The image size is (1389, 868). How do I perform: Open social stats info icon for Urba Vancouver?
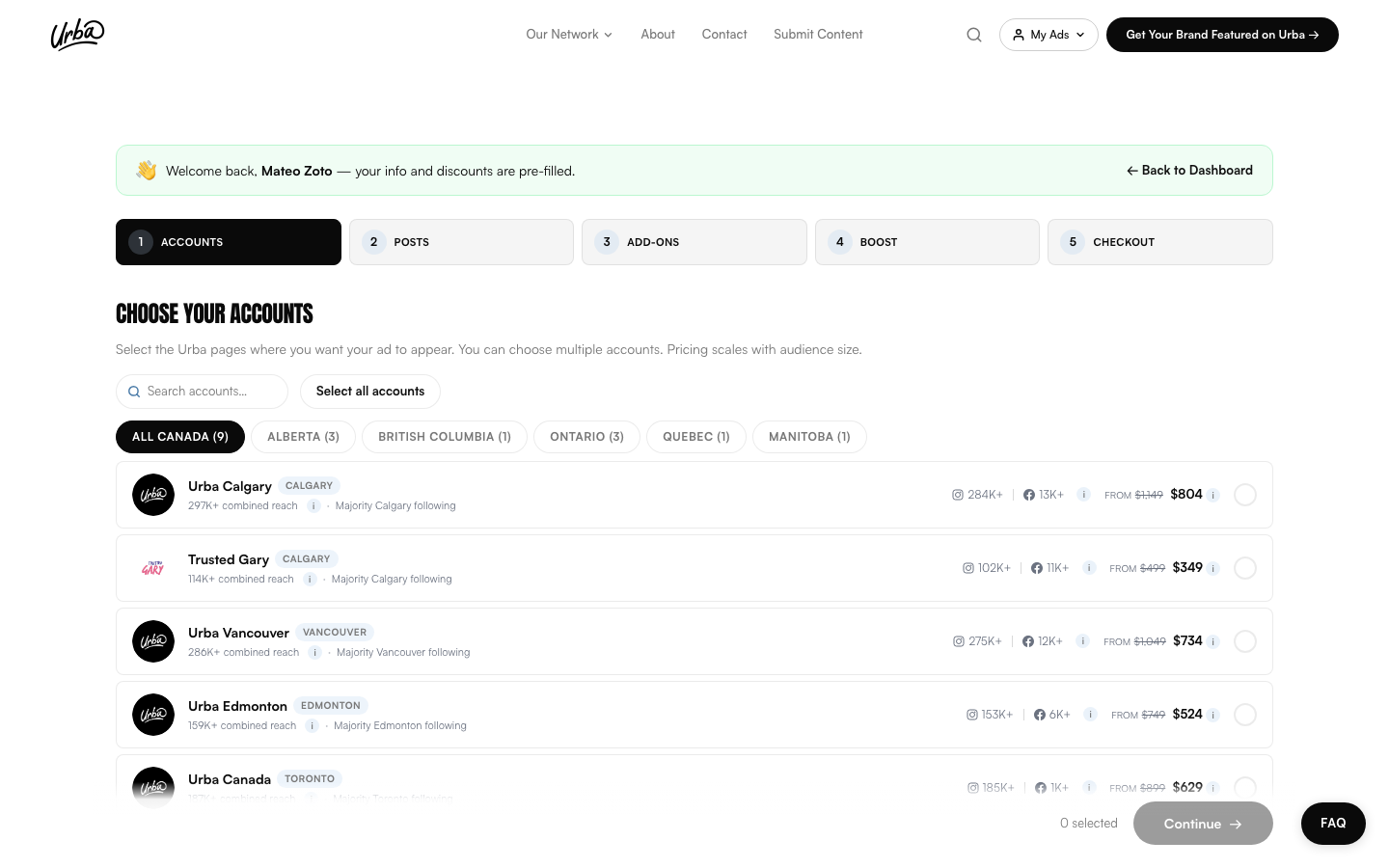click(1083, 640)
